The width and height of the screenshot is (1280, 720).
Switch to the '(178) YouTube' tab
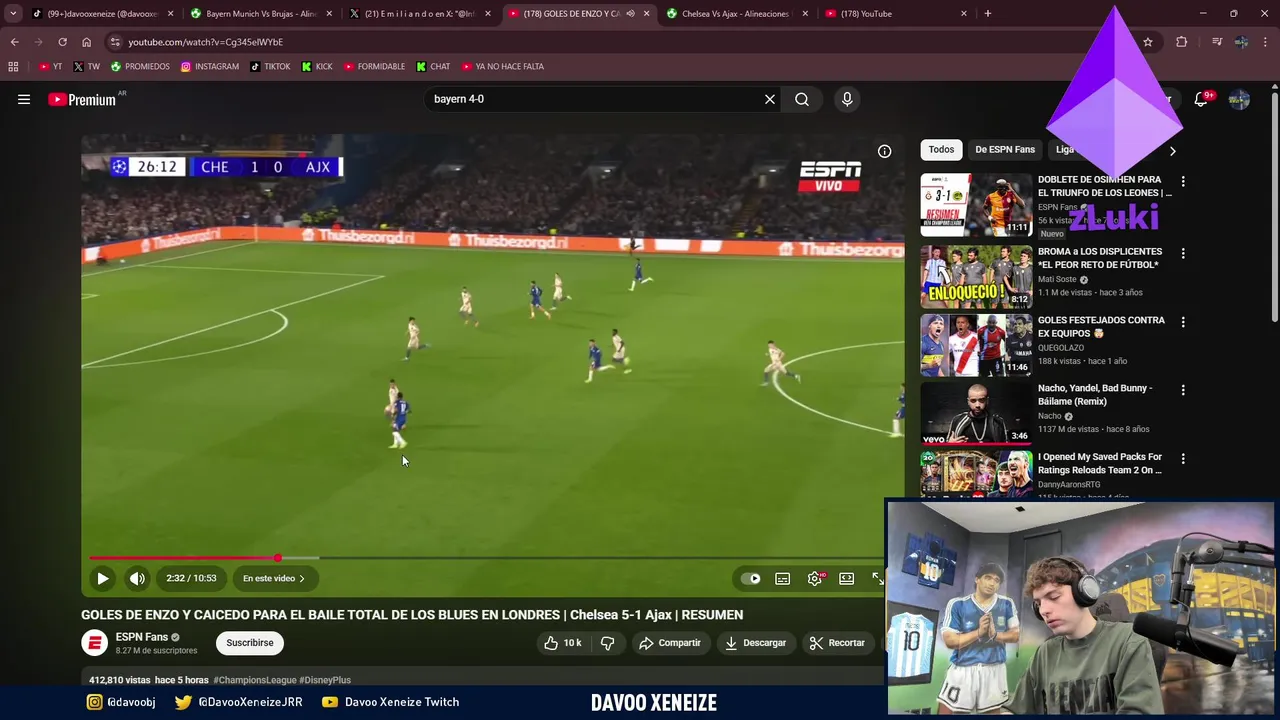pos(895,14)
